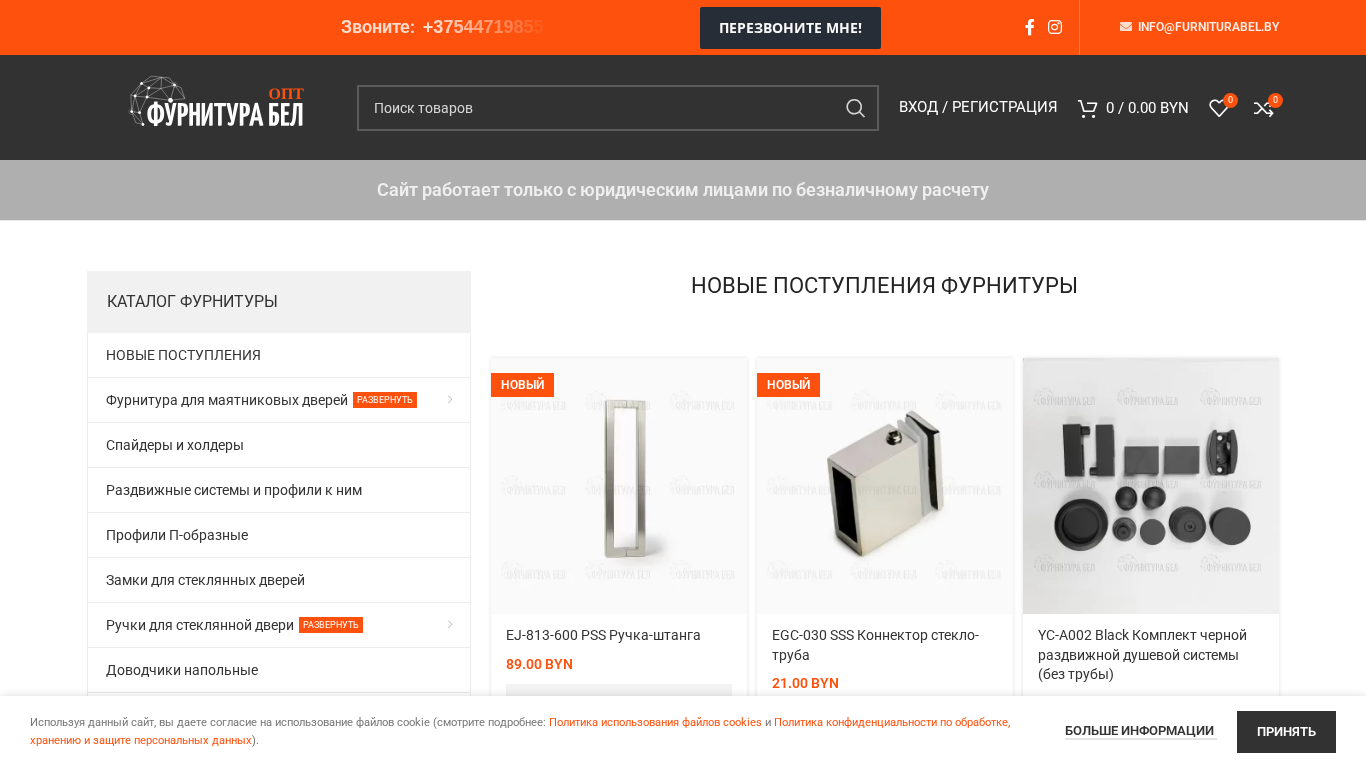Open ВХОД / РЕГИСТРАЦИЯ link

tap(978, 107)
